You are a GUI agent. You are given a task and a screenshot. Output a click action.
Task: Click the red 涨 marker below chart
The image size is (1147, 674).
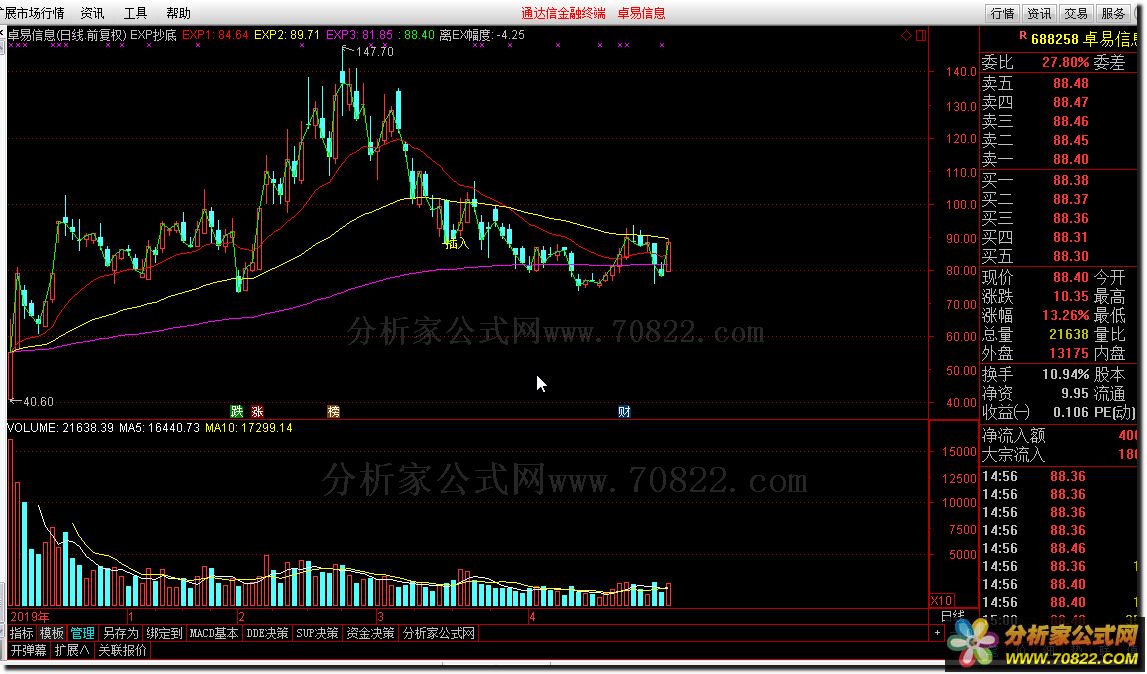pos(257,411)
